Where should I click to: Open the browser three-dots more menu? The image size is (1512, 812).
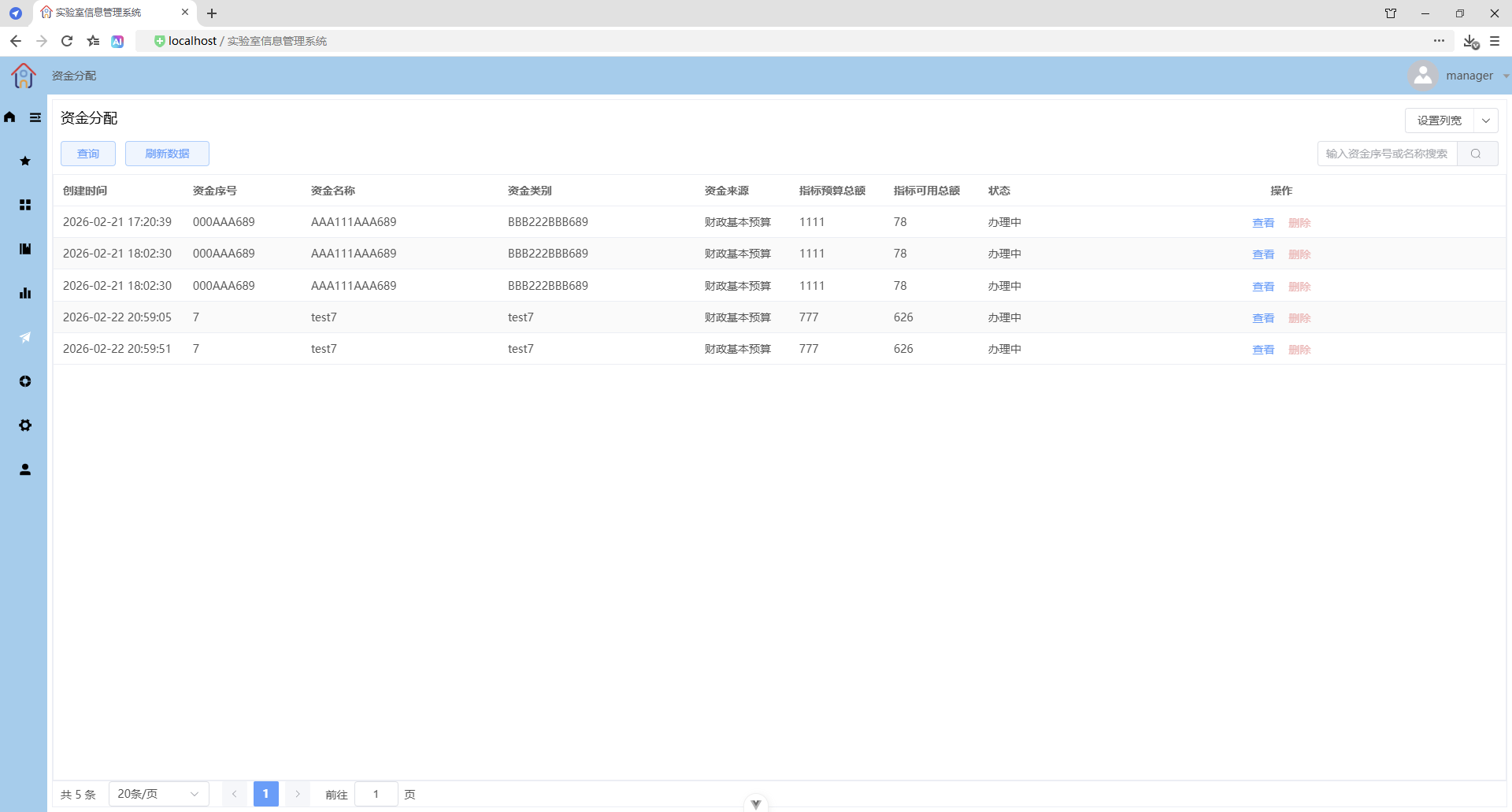1439,41
